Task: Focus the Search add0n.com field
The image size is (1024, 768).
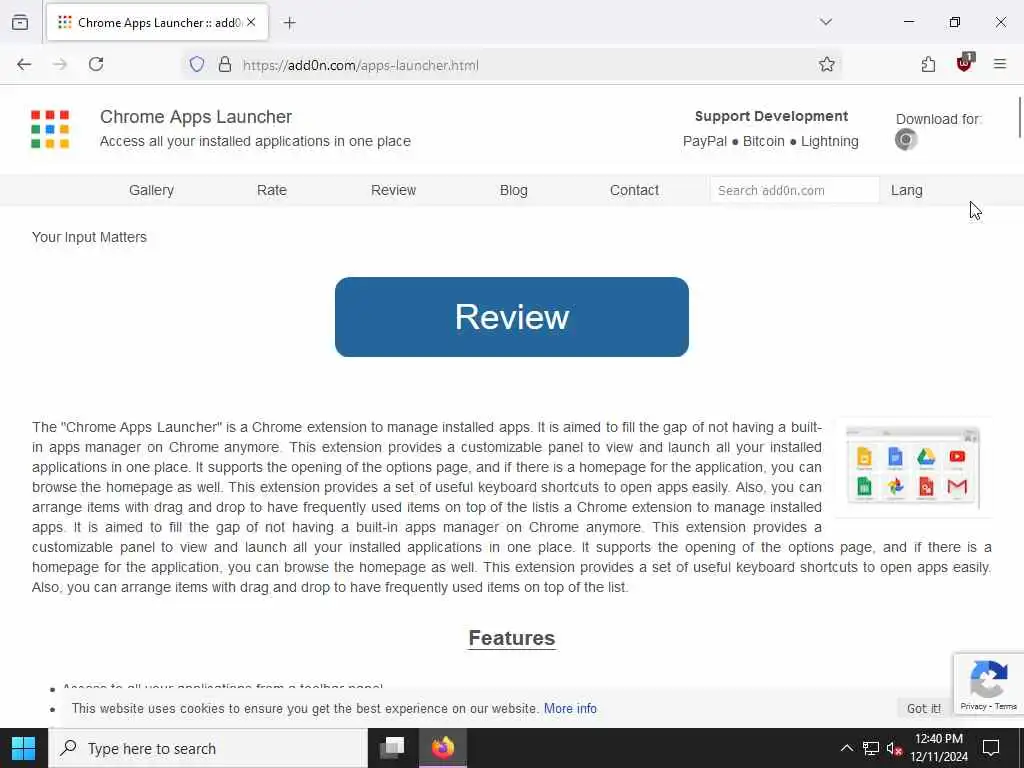Action: (x=794, y=190)
